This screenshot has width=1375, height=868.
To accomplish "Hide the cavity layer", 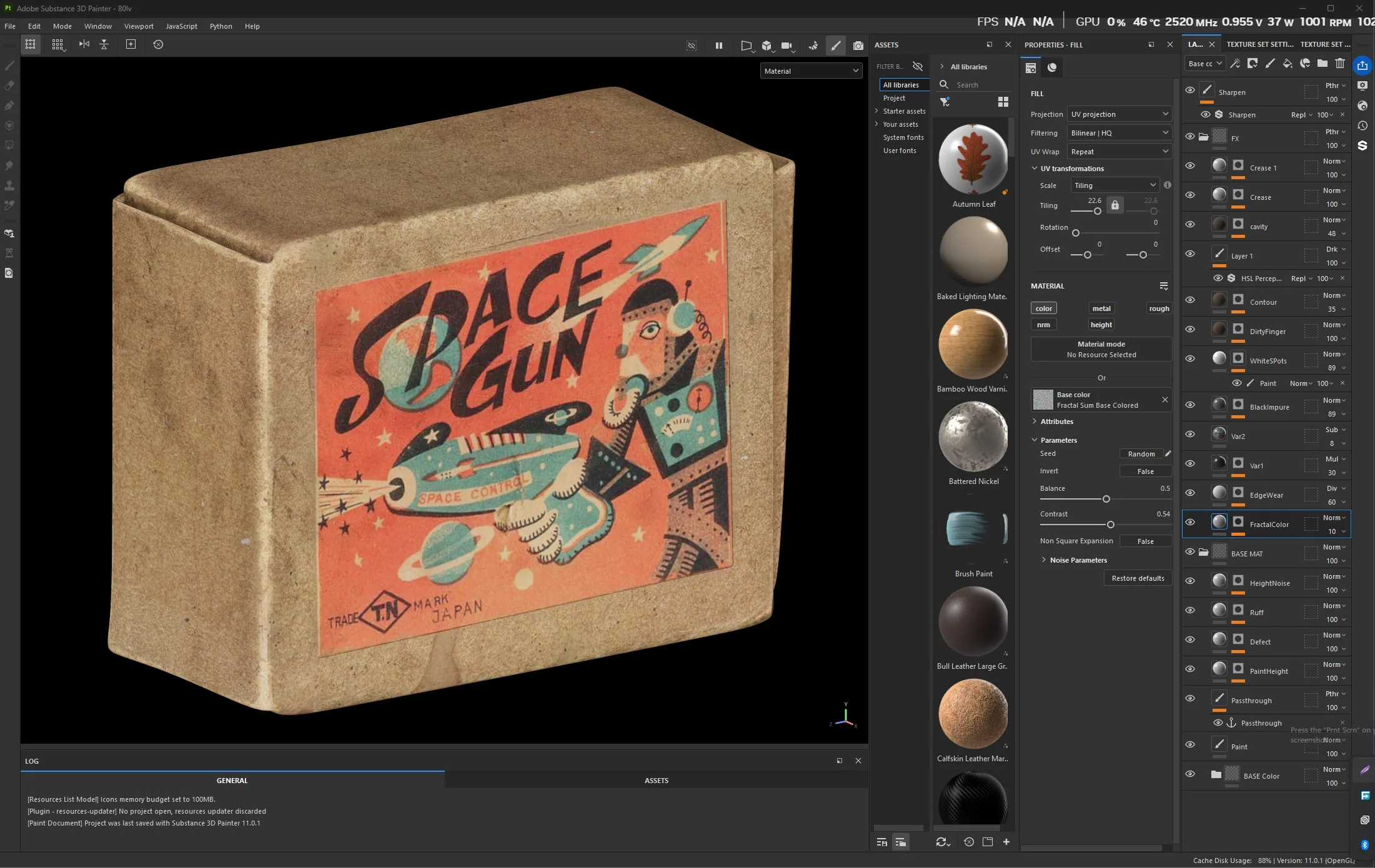I will click(x=1190, y=225).
